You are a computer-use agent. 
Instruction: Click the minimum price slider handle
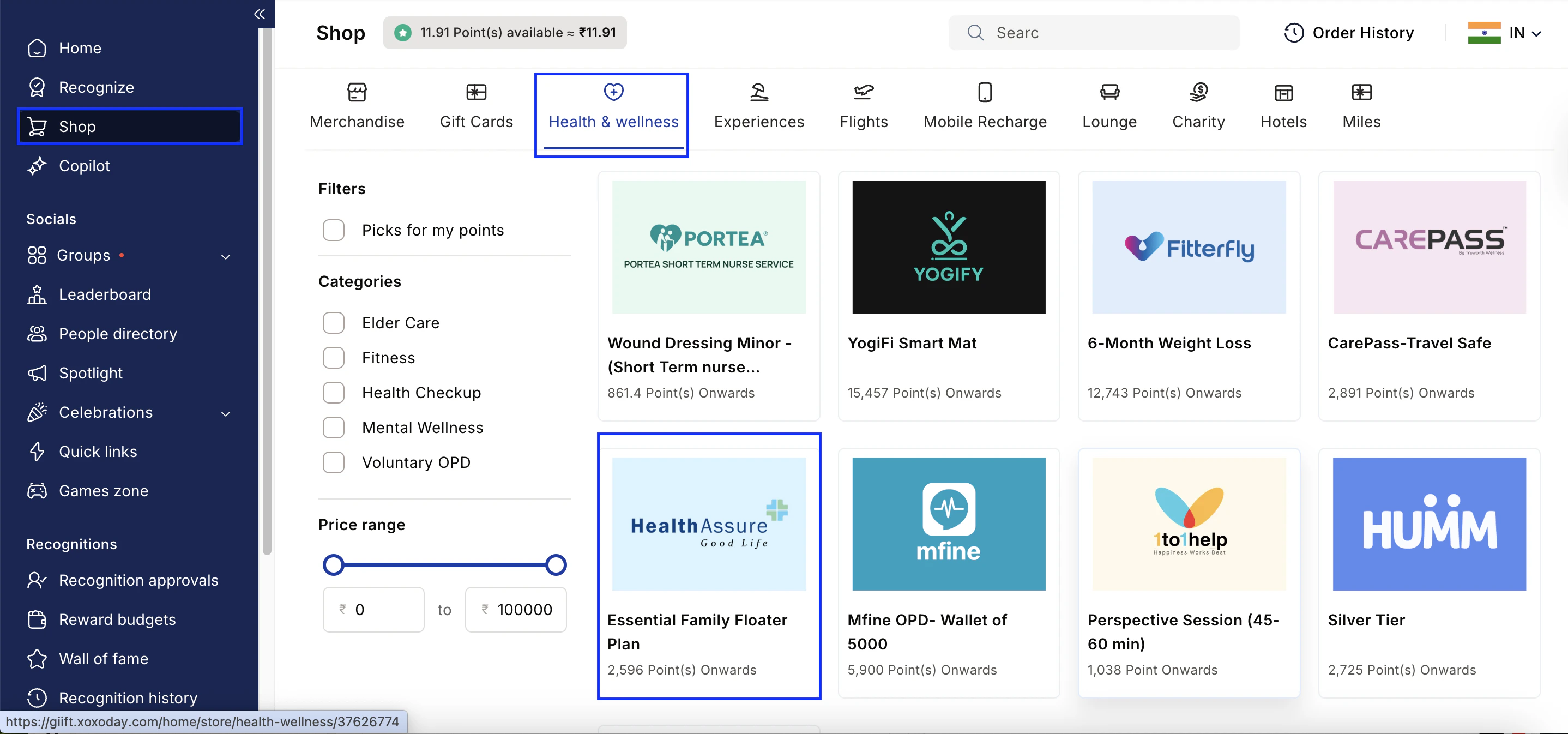[333, 565]
